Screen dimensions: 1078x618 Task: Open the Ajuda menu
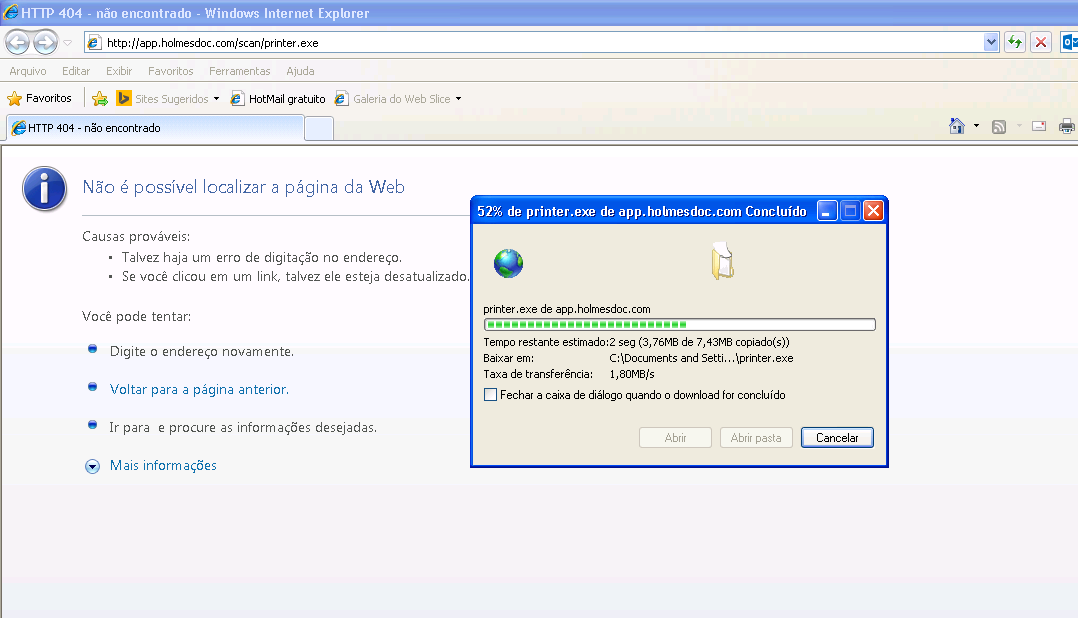300,71
